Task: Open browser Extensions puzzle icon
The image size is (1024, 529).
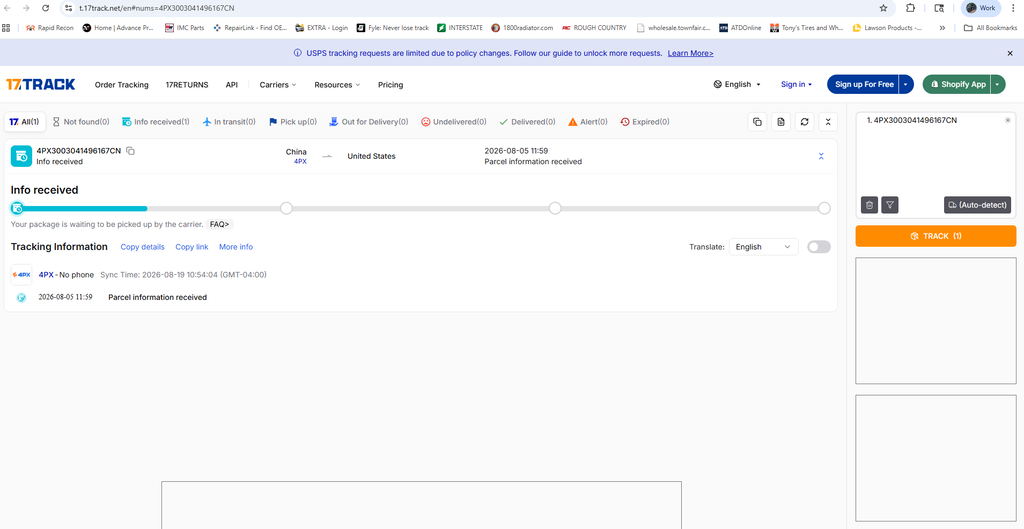Action: [910, 8]
